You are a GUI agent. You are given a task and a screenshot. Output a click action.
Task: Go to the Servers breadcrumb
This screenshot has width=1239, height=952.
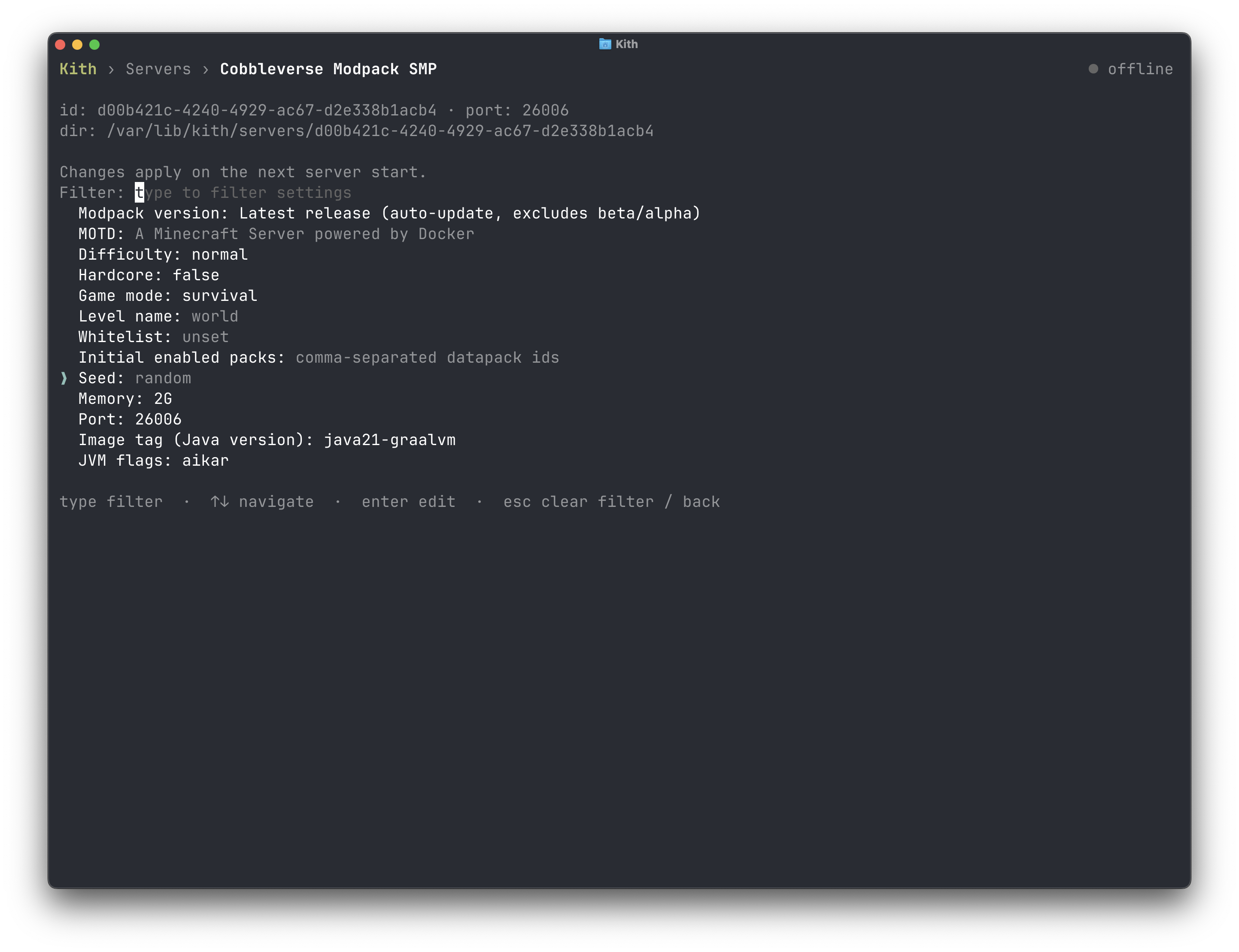pyautogui.click(x=158, y=69)
